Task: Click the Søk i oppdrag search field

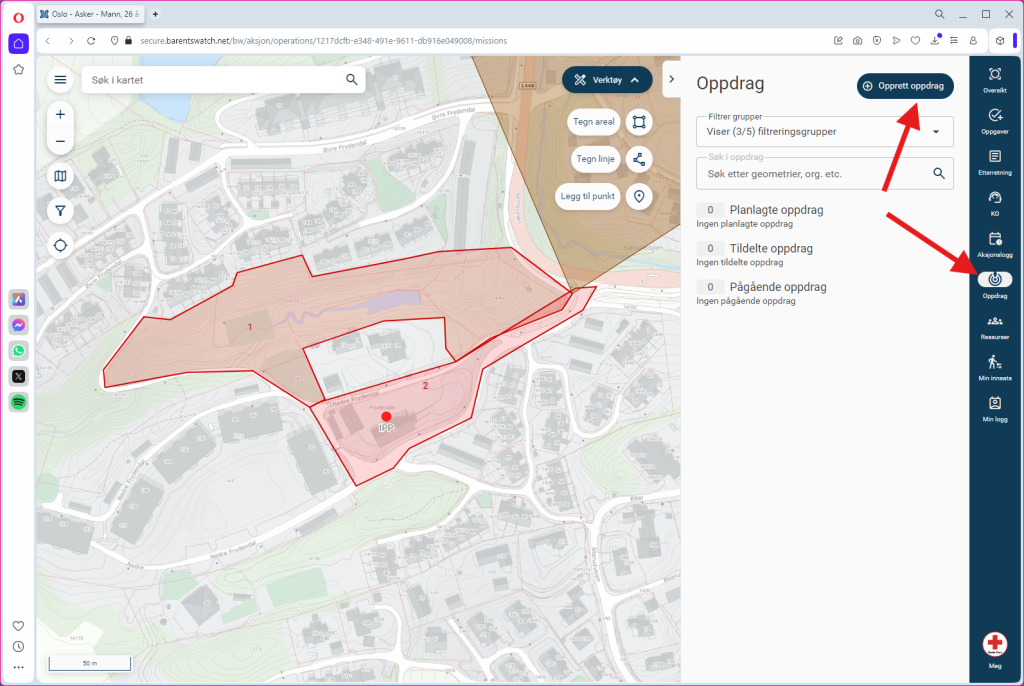Action: click(x=815, y=174)
